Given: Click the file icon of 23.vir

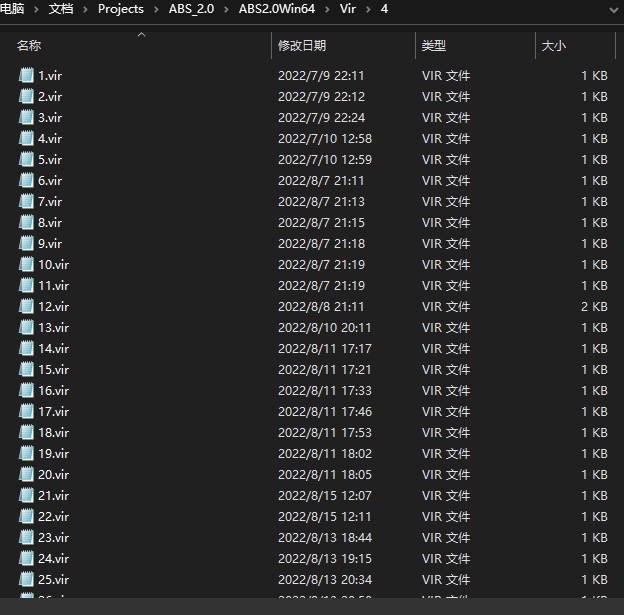Looking at the screenshot, I should click(26, 537).
